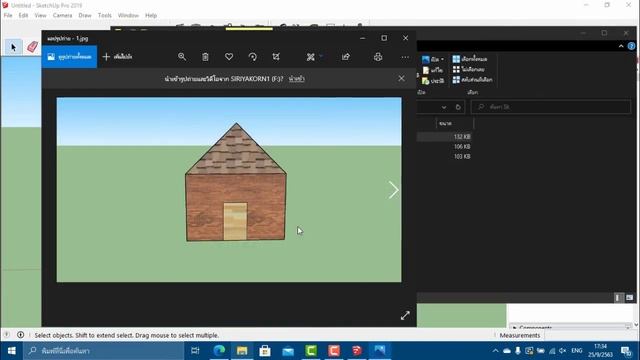Viewport: 640px width, 360px height.
Task: Delete the photo with trash icon
Action: point(205,57)
